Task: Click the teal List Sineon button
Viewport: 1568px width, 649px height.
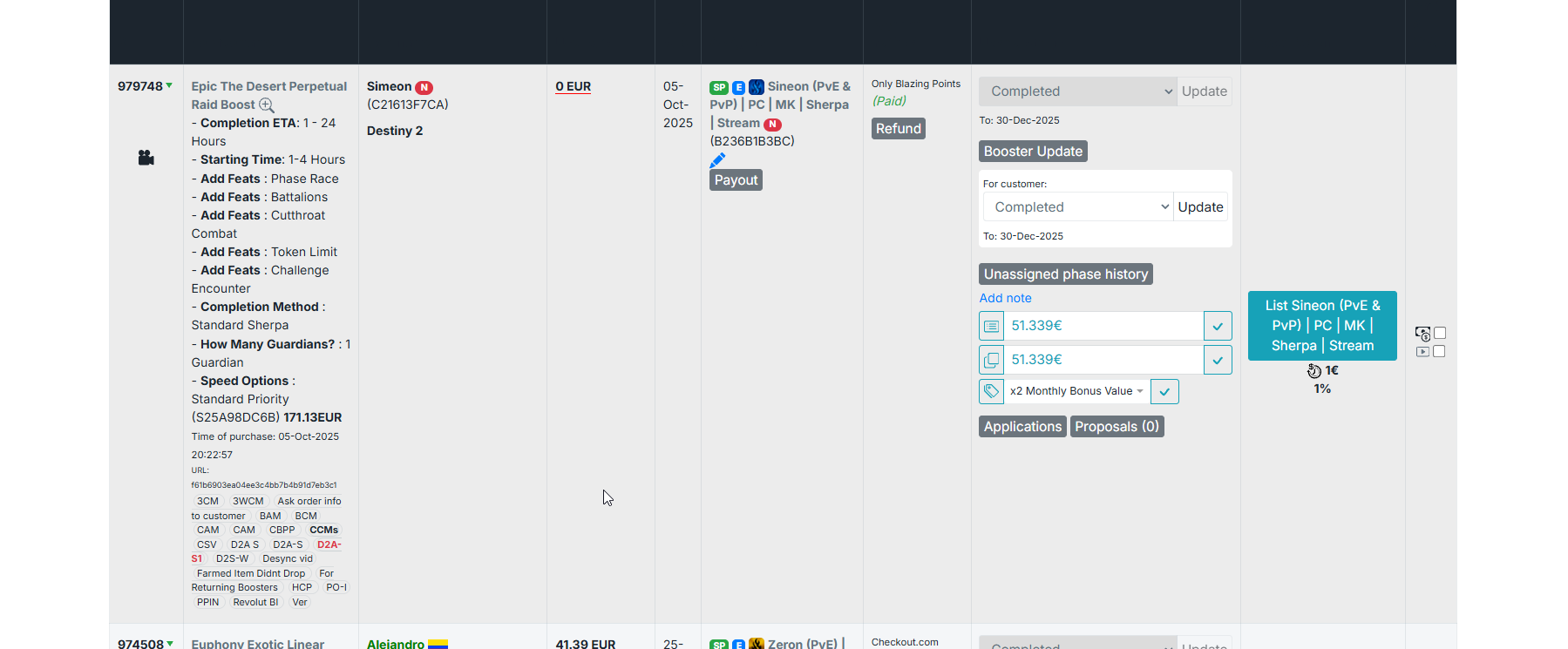Action: (x=1322, y=326)
